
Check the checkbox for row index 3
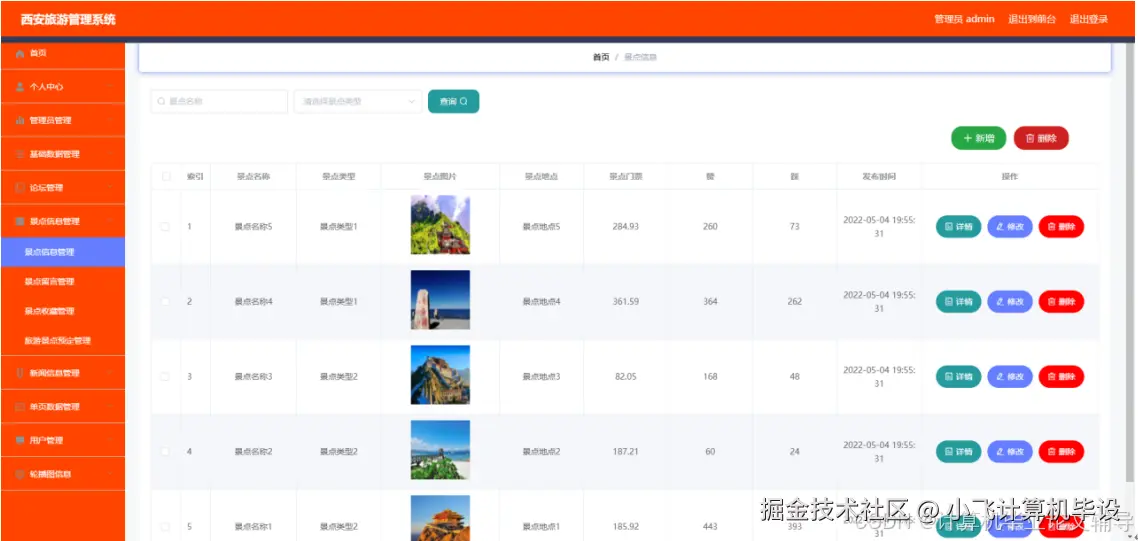tap(165, 376)
